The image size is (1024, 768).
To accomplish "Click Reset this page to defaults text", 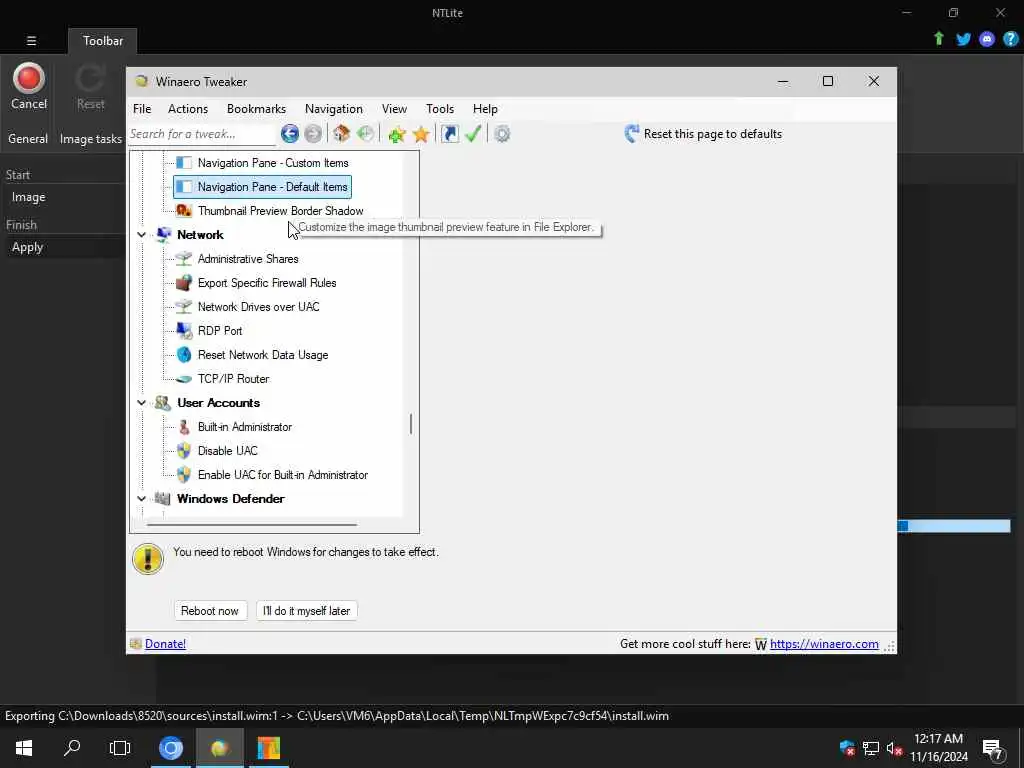I will point(712,134).
